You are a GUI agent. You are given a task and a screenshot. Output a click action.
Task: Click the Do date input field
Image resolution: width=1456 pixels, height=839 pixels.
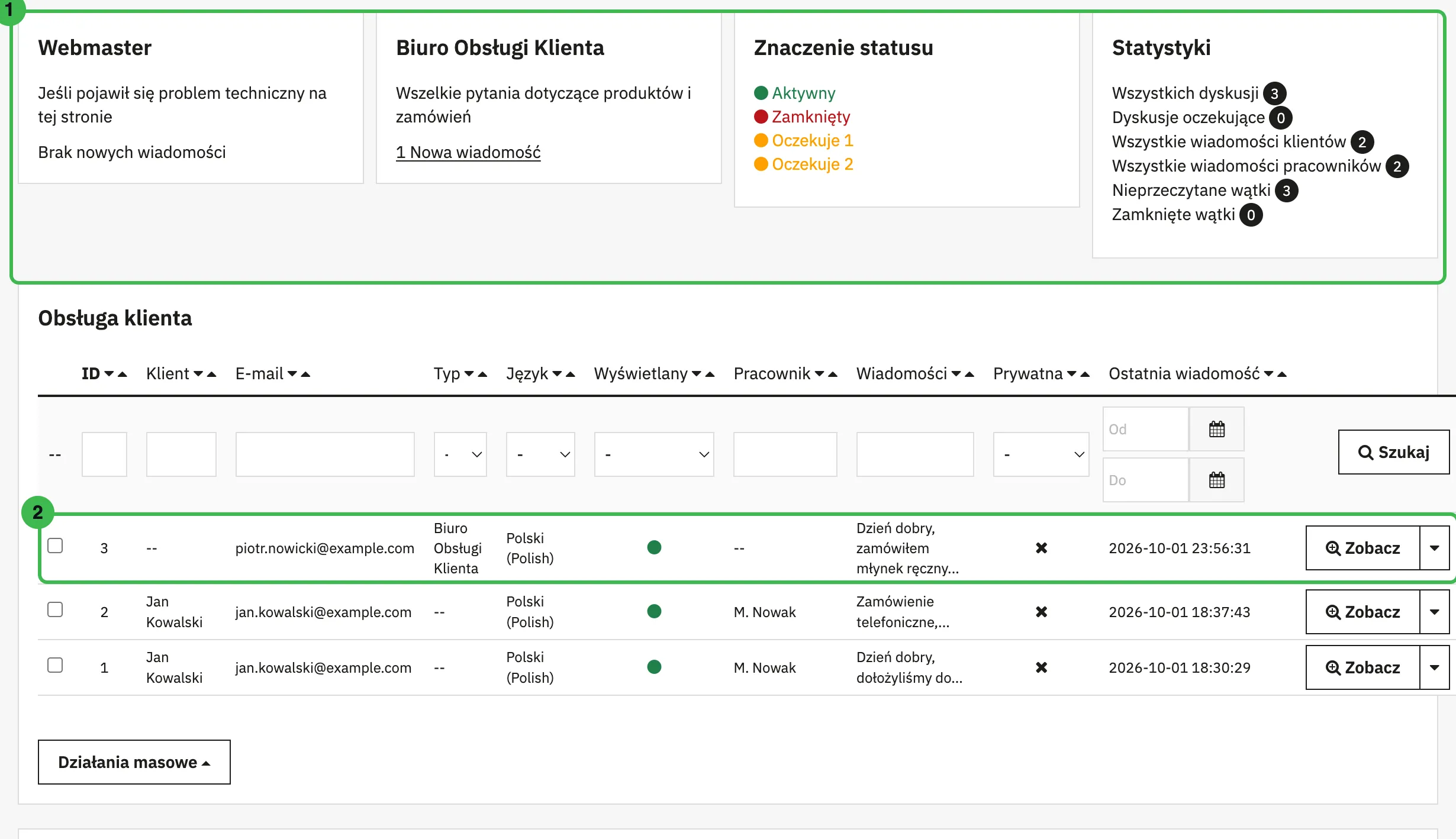[1146, 480]
